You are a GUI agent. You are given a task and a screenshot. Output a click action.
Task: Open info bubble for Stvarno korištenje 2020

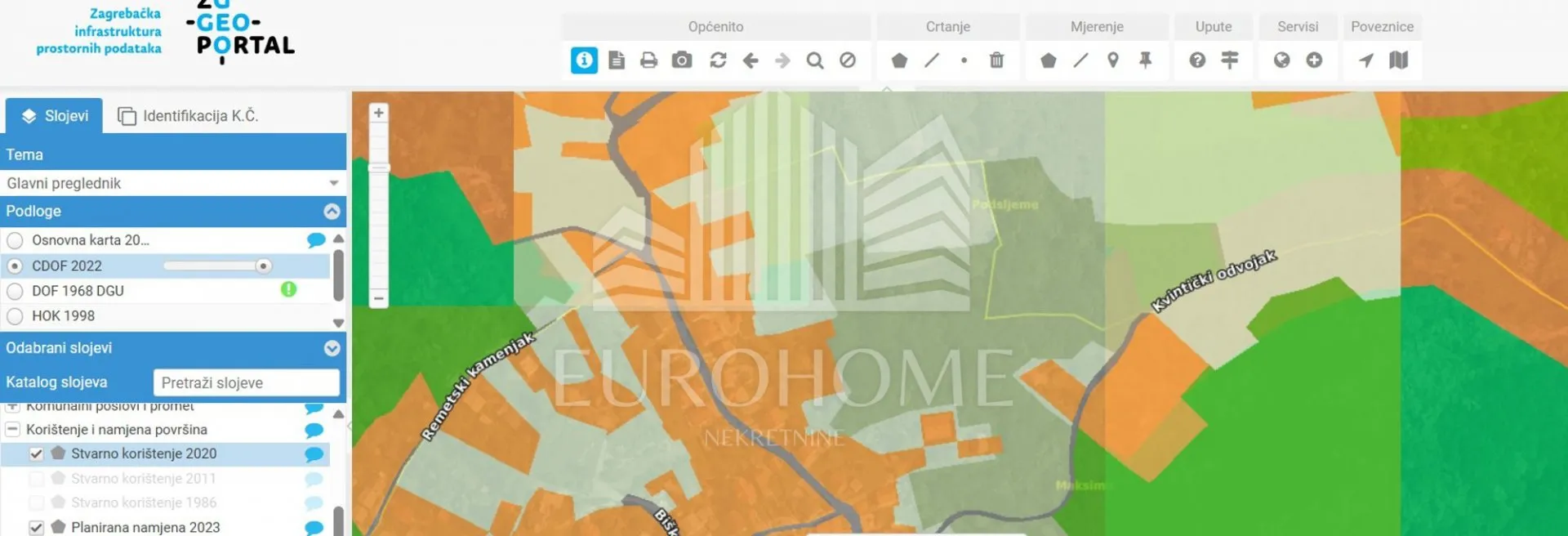[314, 454]
